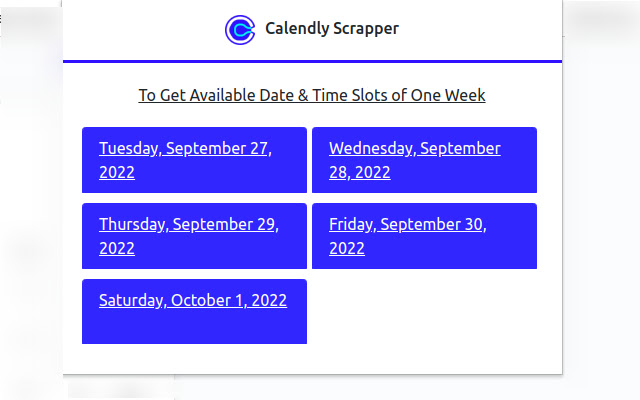
Task: Open Thursday, September 29, 2022 slots
Action: pos(188,225)
